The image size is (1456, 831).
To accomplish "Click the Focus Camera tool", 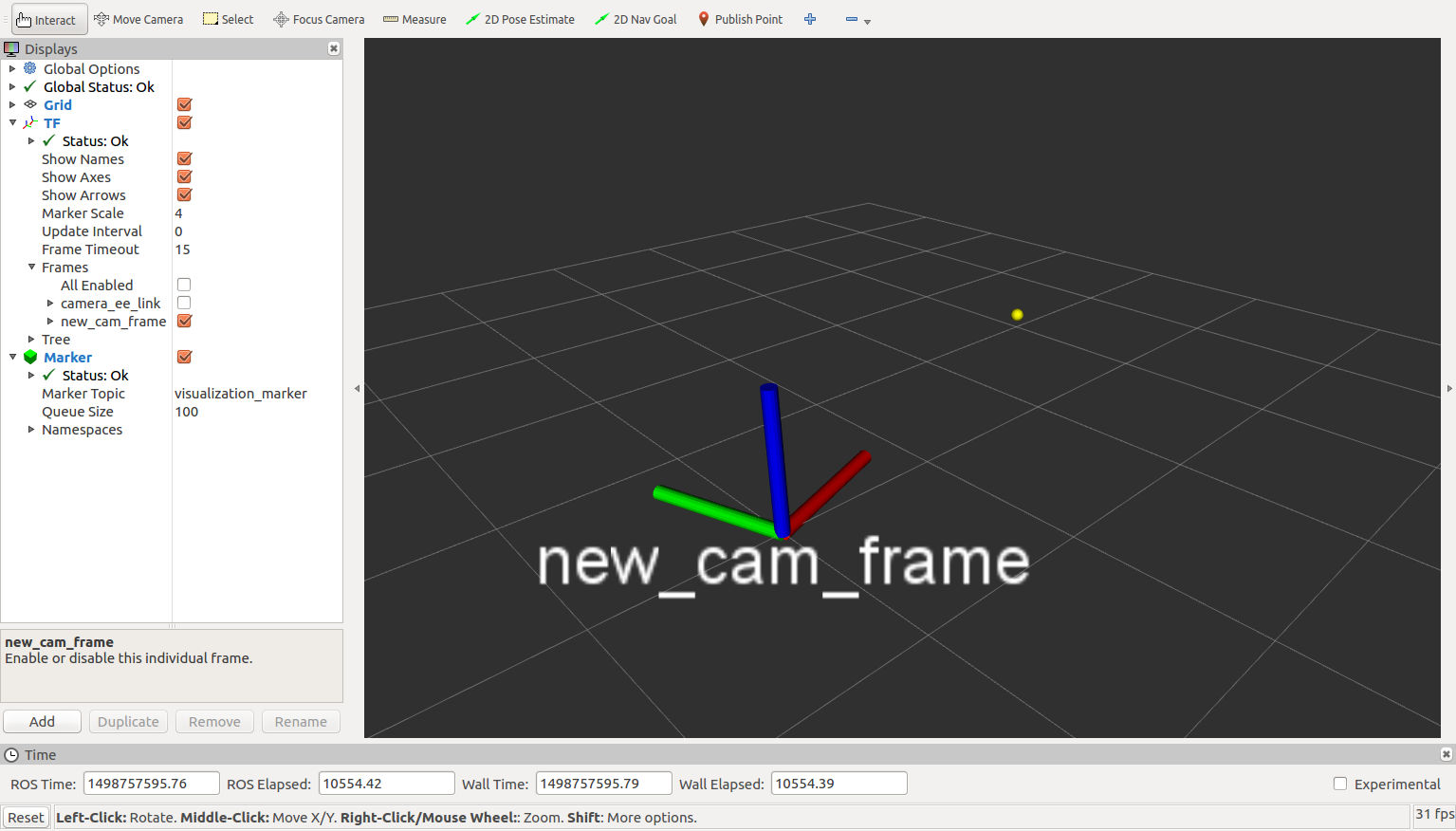I will [319, 20].
